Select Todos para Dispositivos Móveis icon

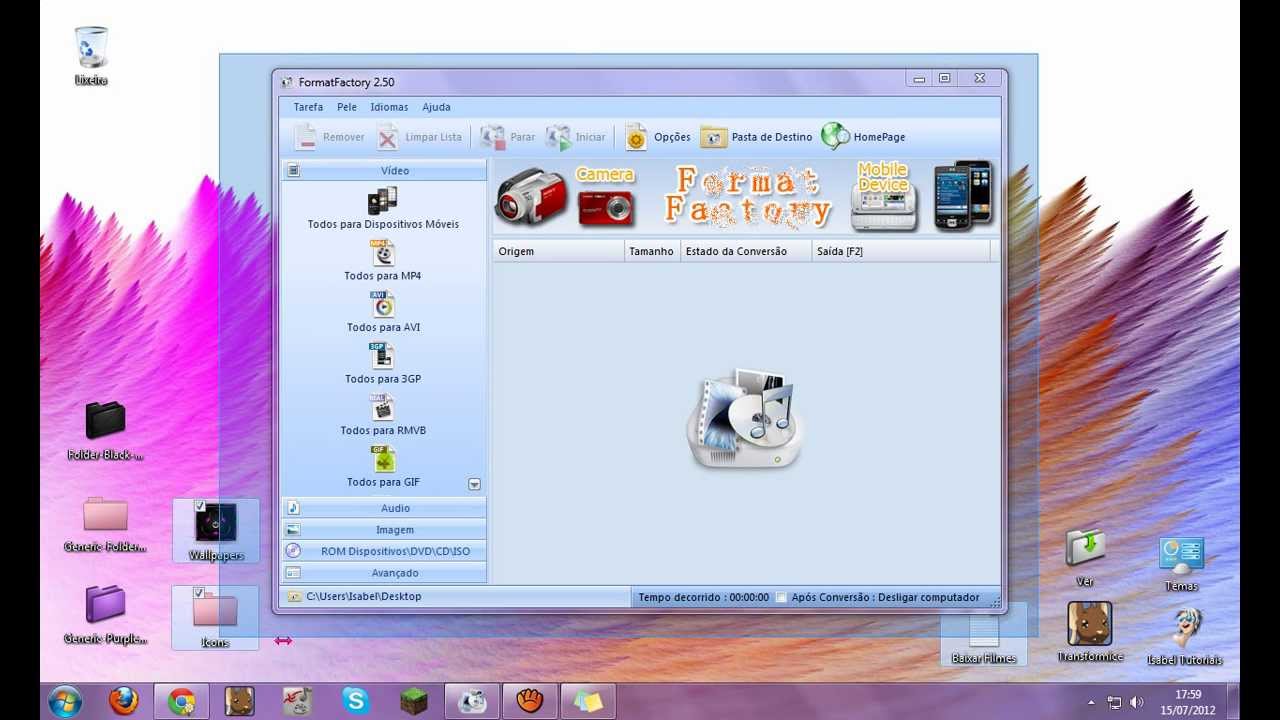coord(383,209)
